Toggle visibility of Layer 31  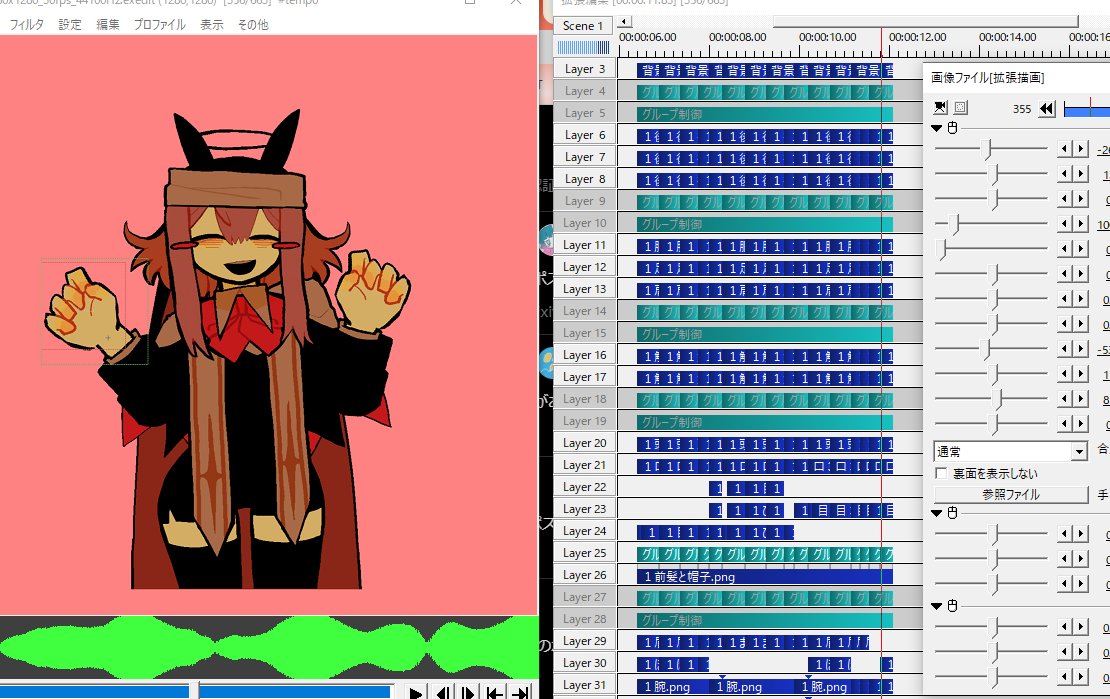(585, 685)
